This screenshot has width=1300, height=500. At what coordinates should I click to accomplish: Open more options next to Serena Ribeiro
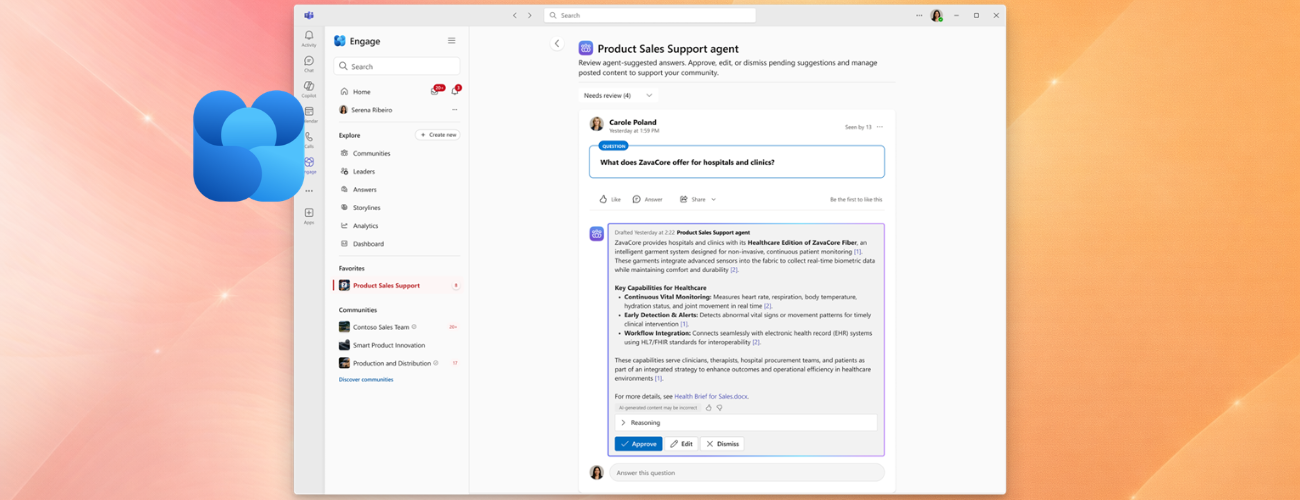click(x=454, y=110)
